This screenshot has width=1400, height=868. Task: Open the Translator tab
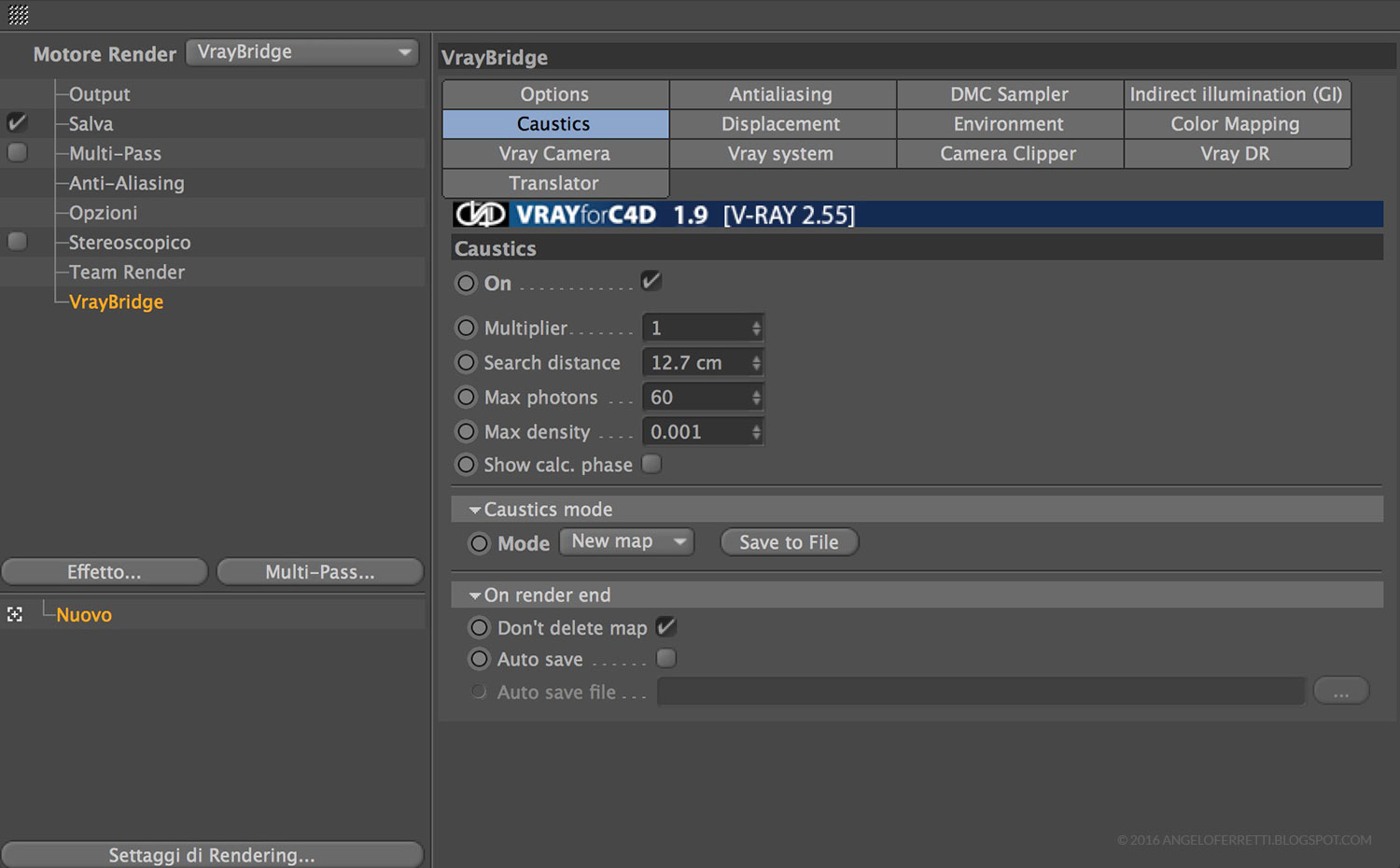point(555,184)
